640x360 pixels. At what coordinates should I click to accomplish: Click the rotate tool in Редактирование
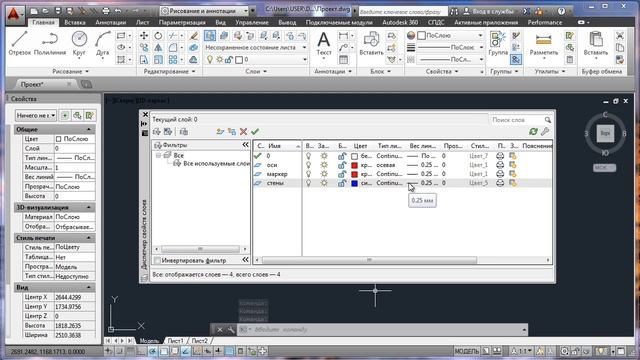coord(158,36)
